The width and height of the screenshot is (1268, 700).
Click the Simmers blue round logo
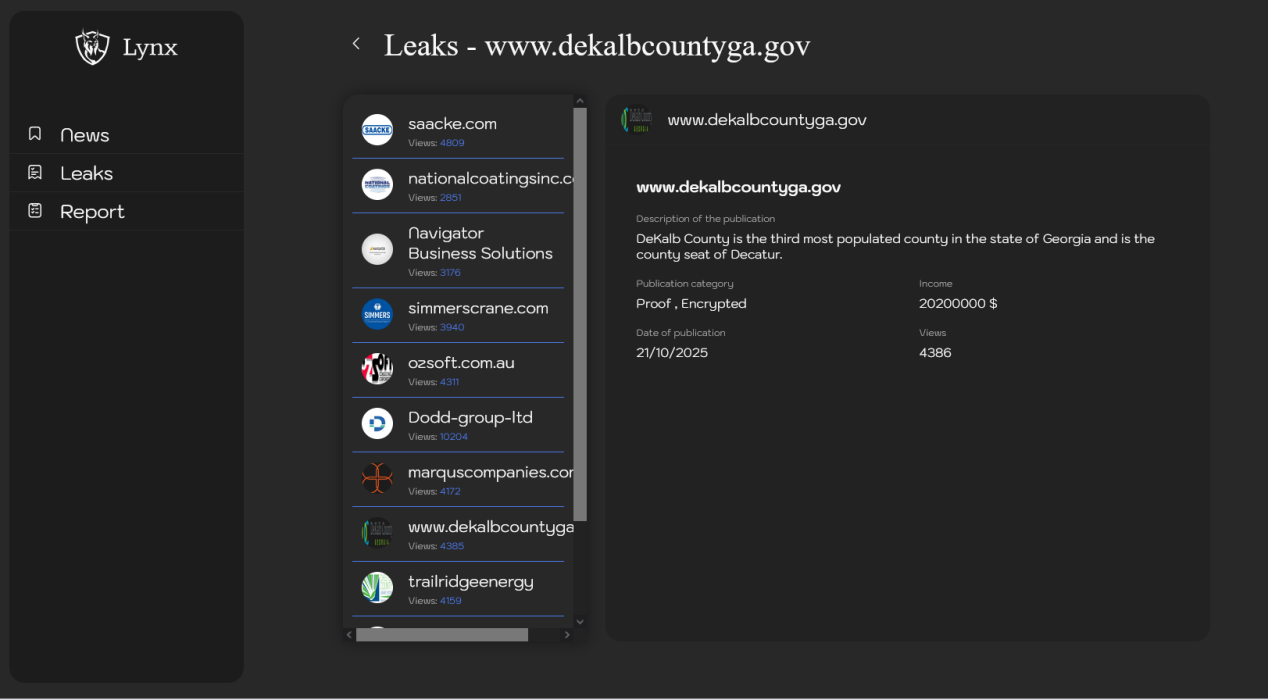click(377, 314)
